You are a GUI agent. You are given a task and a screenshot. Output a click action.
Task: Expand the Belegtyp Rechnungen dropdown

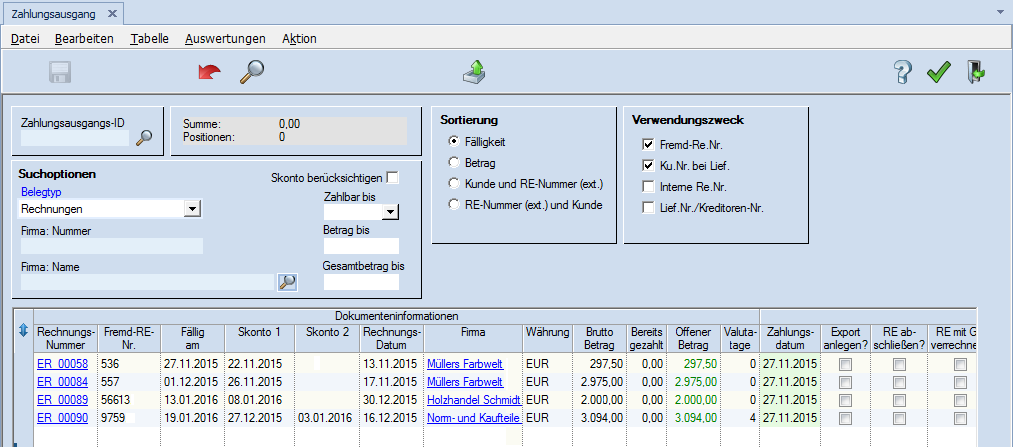193,208
